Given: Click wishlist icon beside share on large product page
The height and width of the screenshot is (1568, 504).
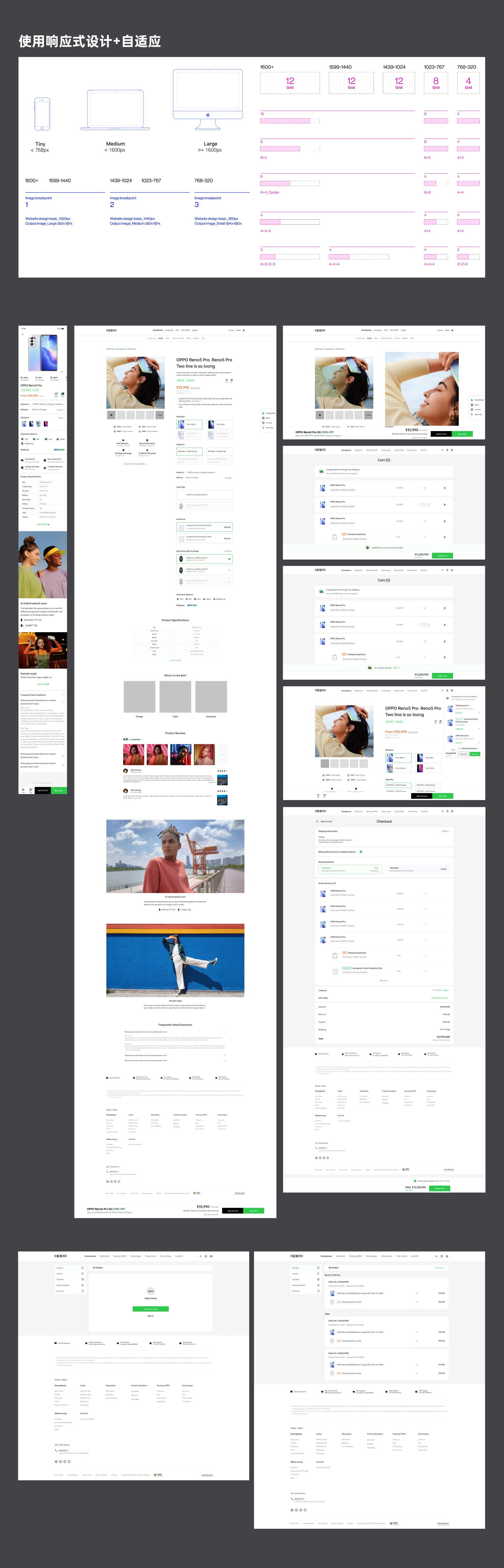Looking at the screenshot, I should tap(232, 380).
